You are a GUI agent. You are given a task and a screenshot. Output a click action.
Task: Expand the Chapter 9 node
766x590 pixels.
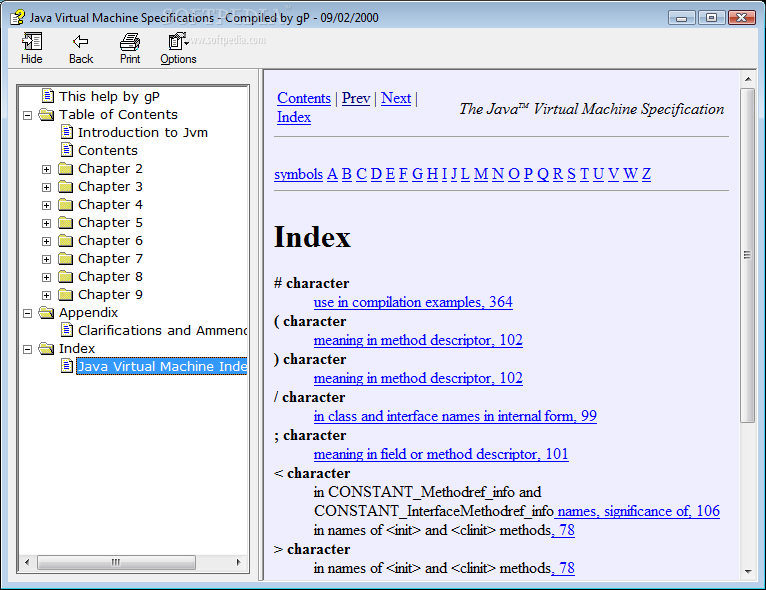pyautogui.click(x=46, y=295)
